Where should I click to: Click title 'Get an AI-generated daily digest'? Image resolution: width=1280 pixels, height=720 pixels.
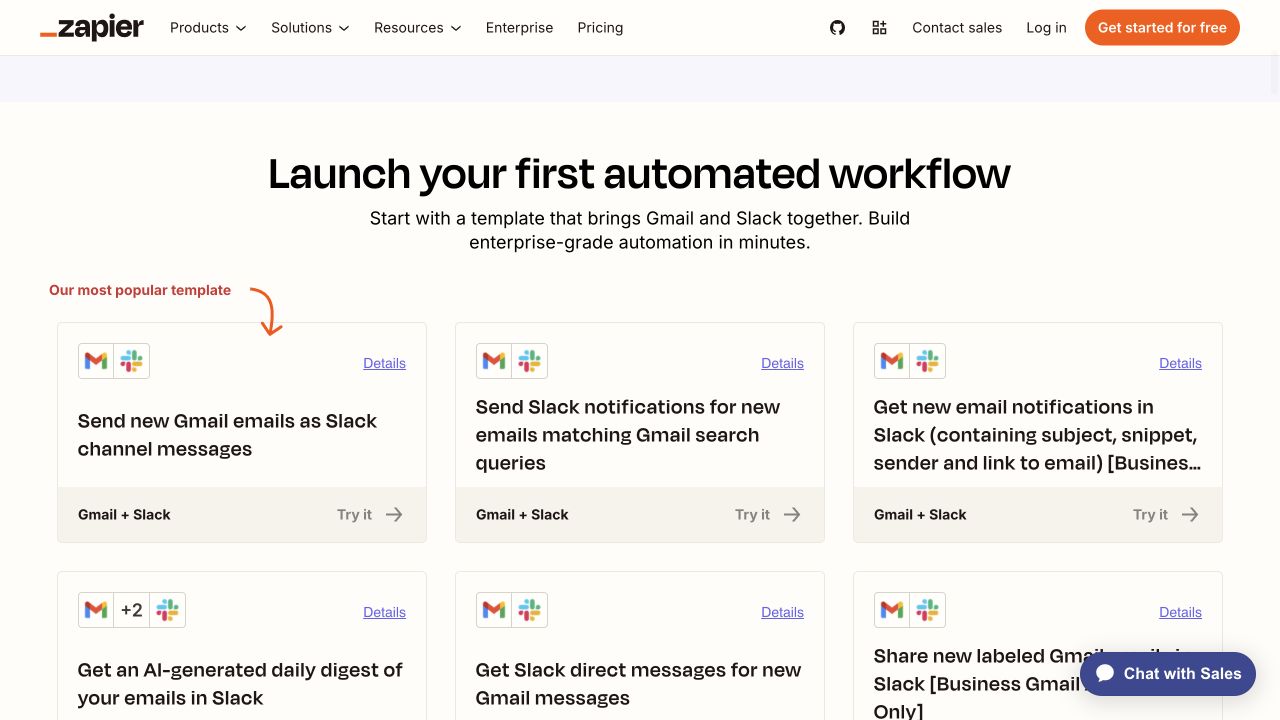coord(240,684)
